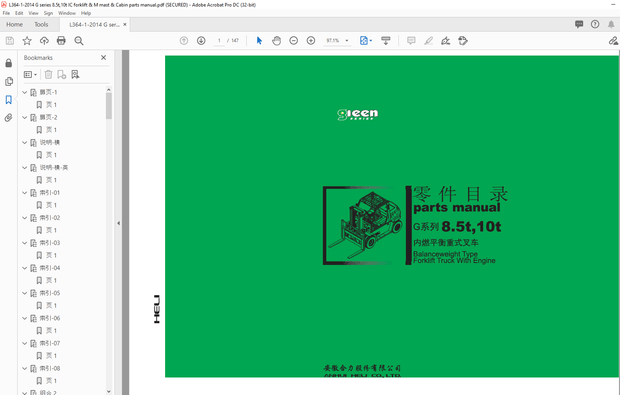Open the Attachments paperclip panel
The height and width of the screenshot is (395, 620).
[9, 118]
